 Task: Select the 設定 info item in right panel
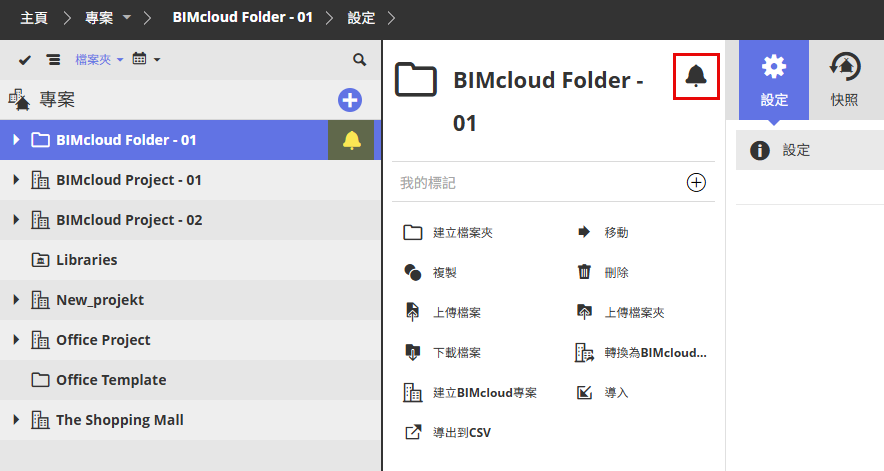click(x=810, y=150)
